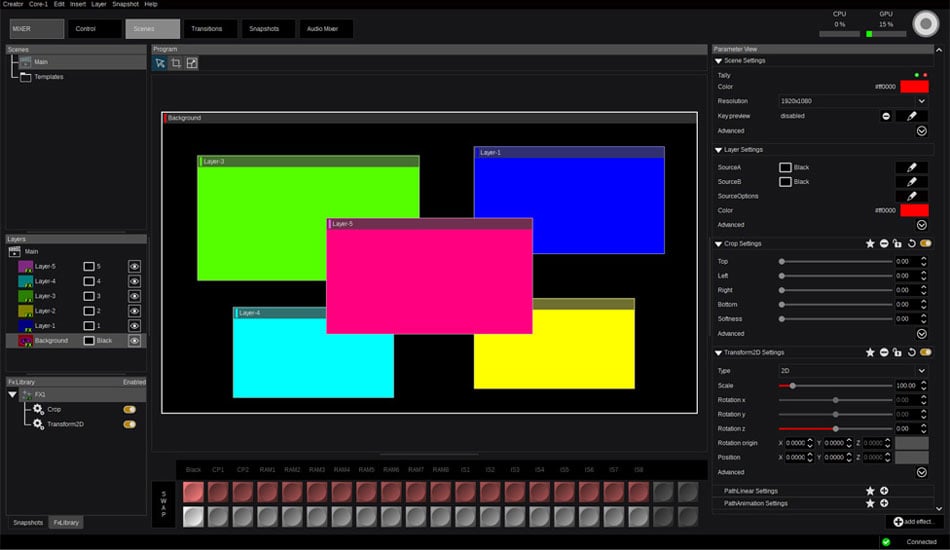Toggle Layer-1 visibility eye
950x550 pixels.
135,326
